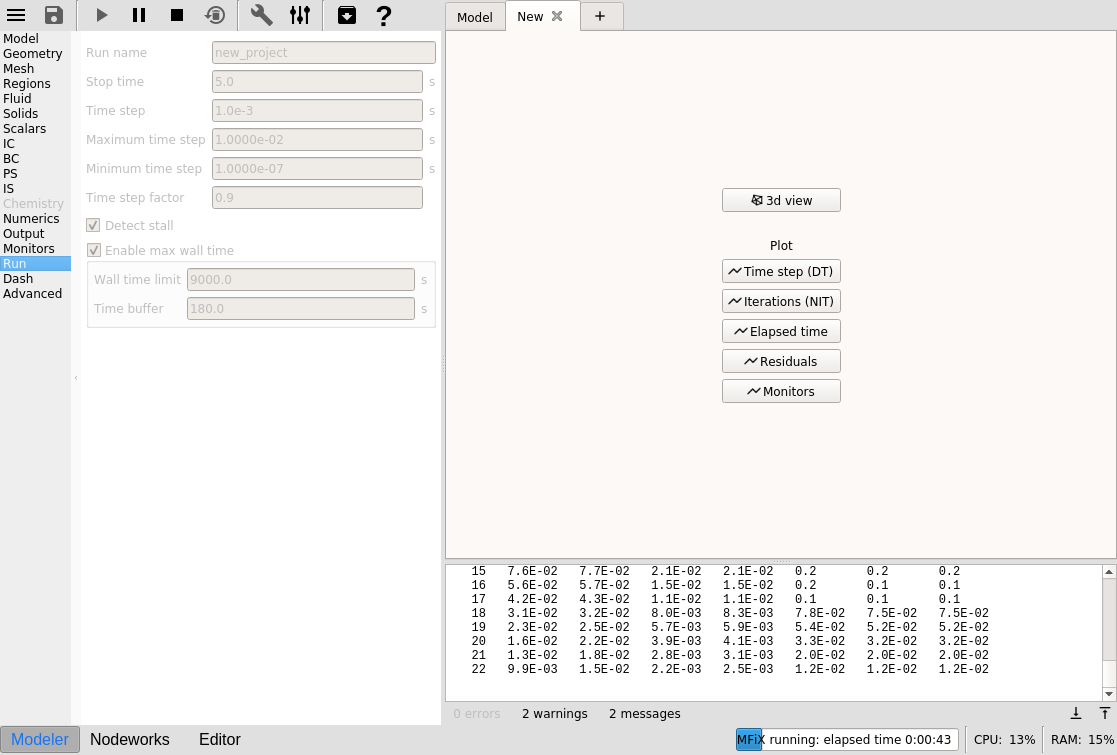Switch to the Model tab

tap(474, 17)
